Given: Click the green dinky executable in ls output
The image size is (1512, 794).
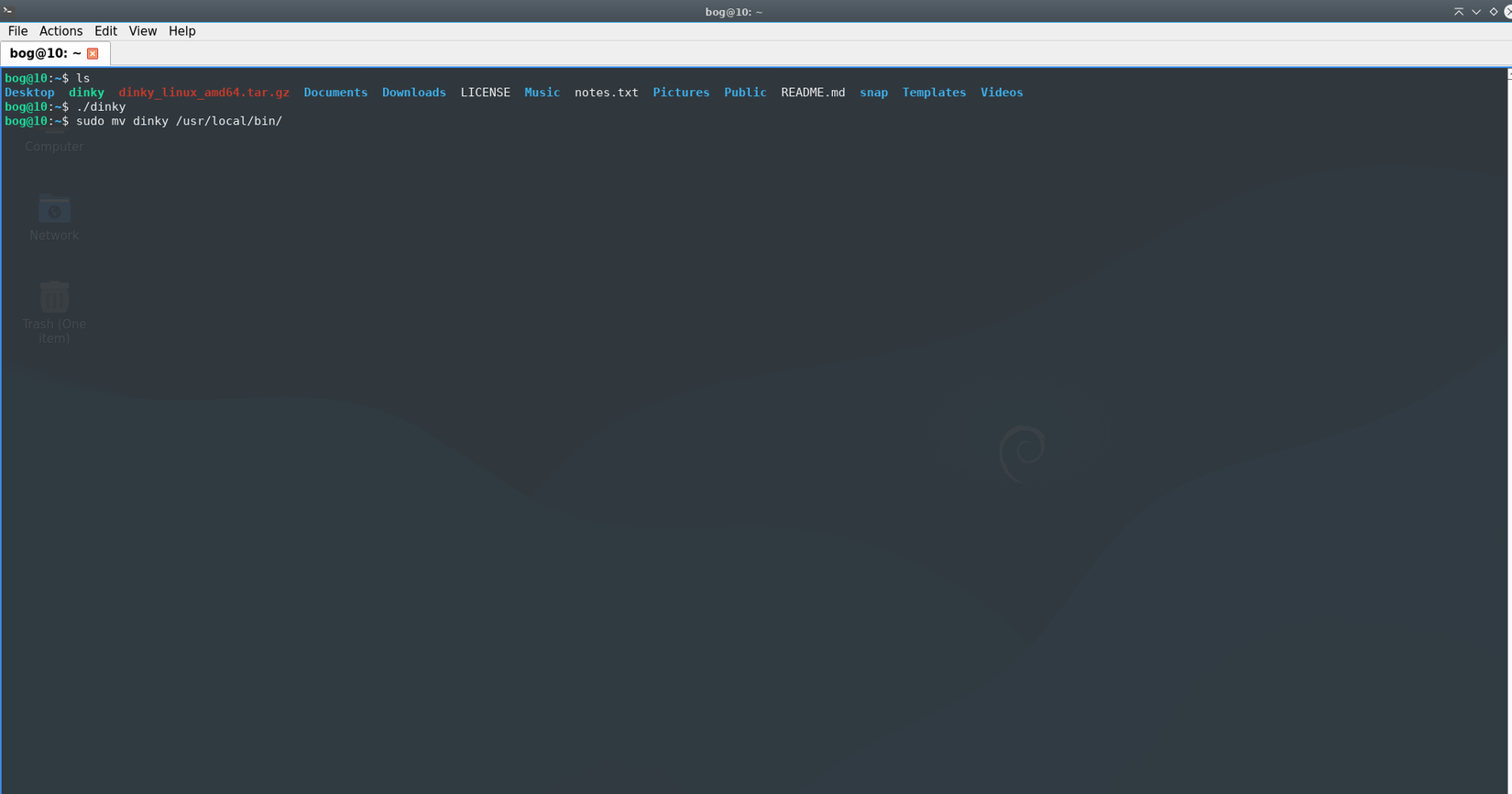Looking at the screenshot, I should (86, 93).
